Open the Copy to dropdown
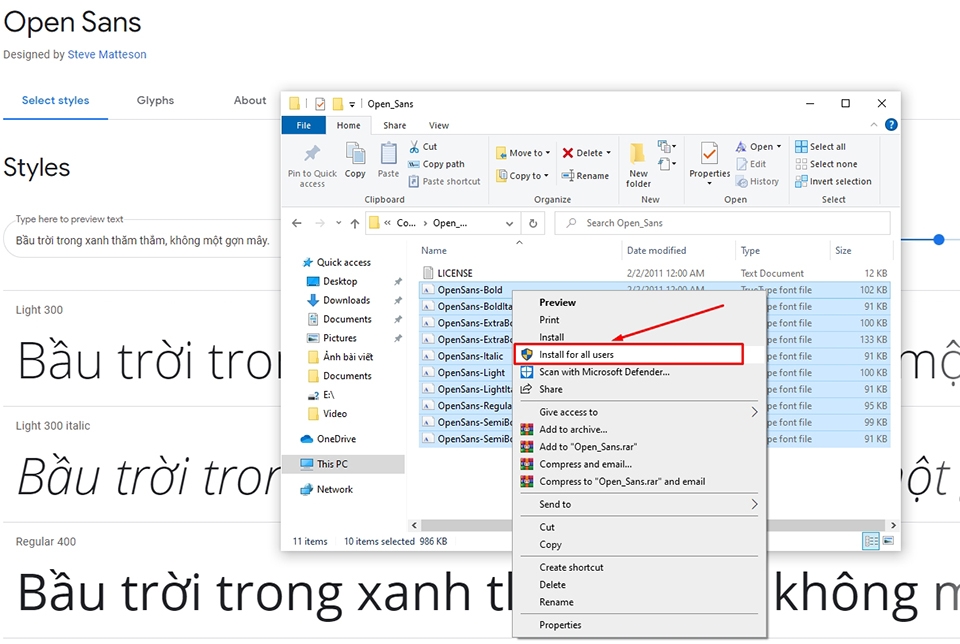 522,176
